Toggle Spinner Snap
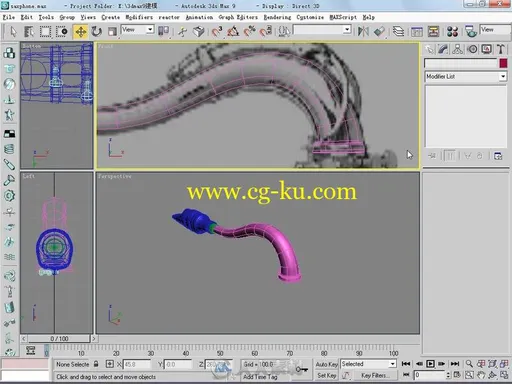 [x=266, y=32]
